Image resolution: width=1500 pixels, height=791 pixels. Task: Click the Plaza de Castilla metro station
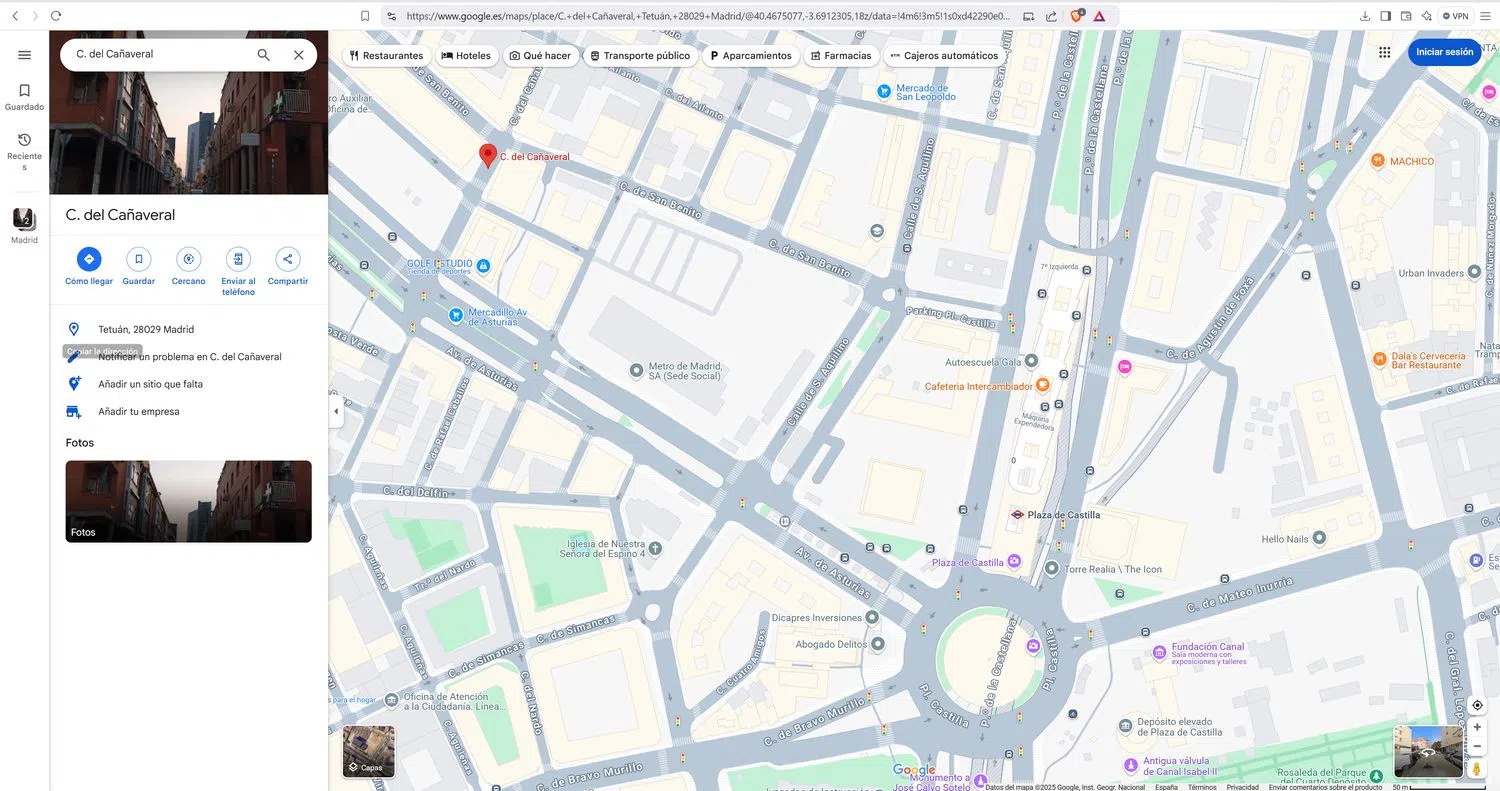point(1017,515)
